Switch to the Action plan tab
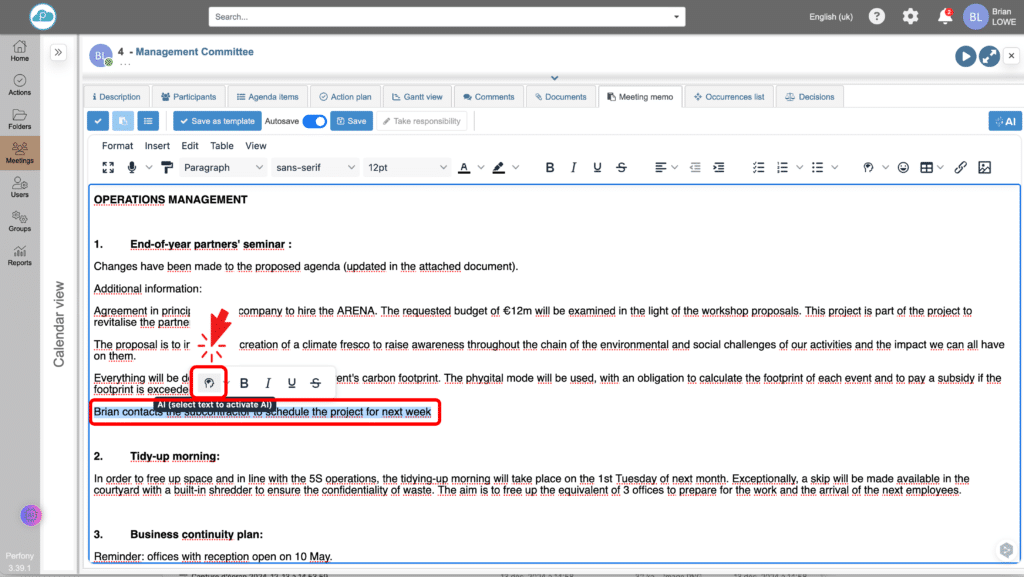Viewport: 1024px width, 577px height. [344, 97]
